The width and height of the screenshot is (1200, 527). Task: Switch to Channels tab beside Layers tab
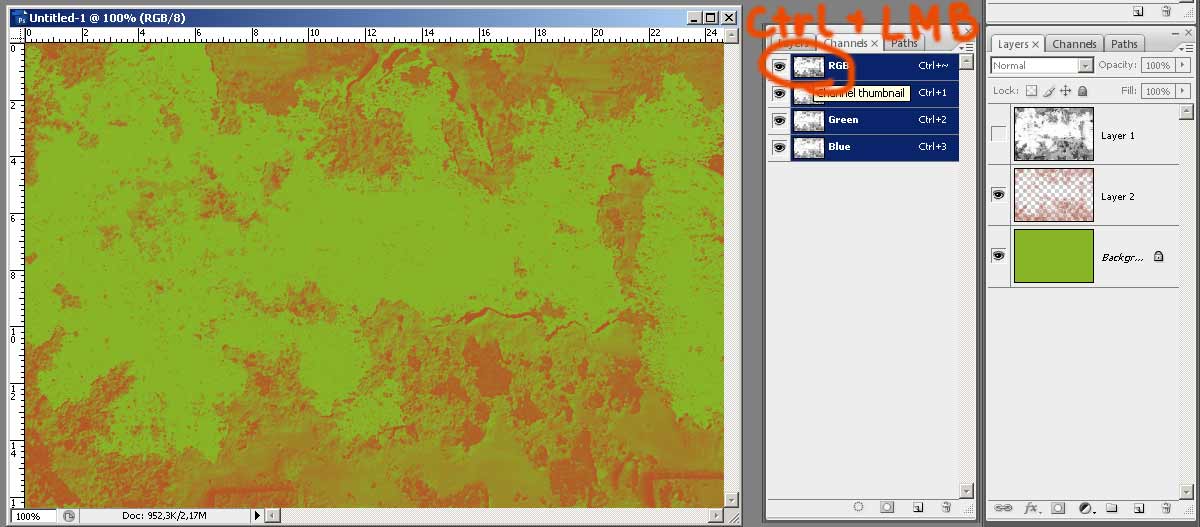1074,44
